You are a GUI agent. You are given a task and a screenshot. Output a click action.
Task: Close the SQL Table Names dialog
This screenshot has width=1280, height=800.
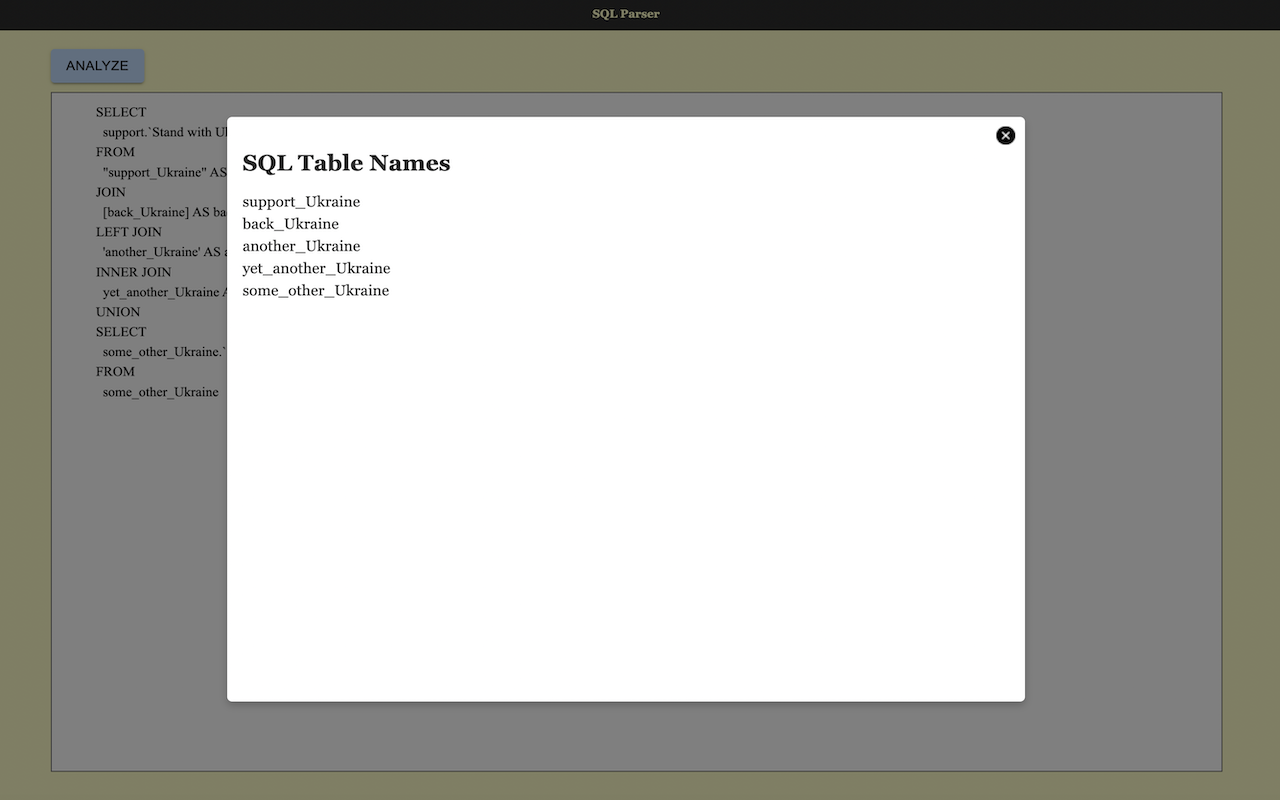click(1005, 135)
